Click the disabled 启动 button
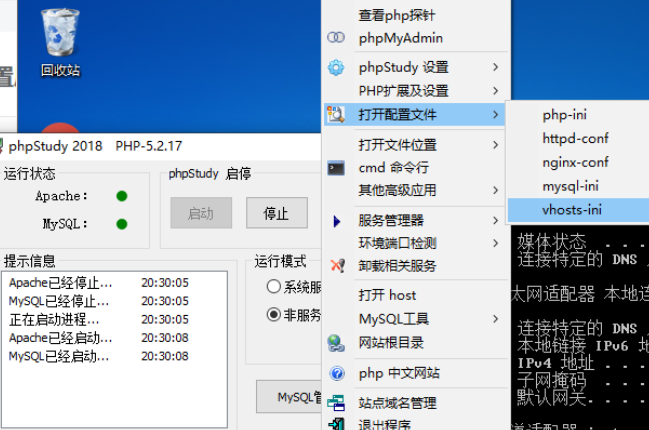The width and height of the screenshot is (649, 430). [x=201, y=213]
